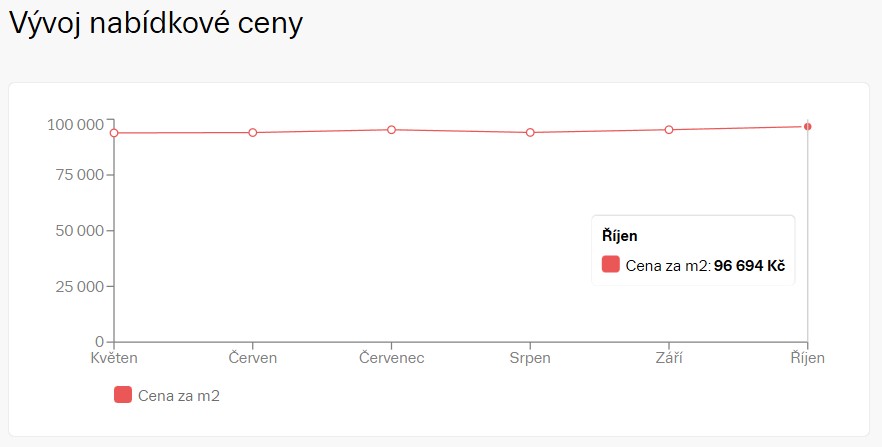Click the Červenec data point circle
This screenshot has height=447, width=882.
coord(392,130)
